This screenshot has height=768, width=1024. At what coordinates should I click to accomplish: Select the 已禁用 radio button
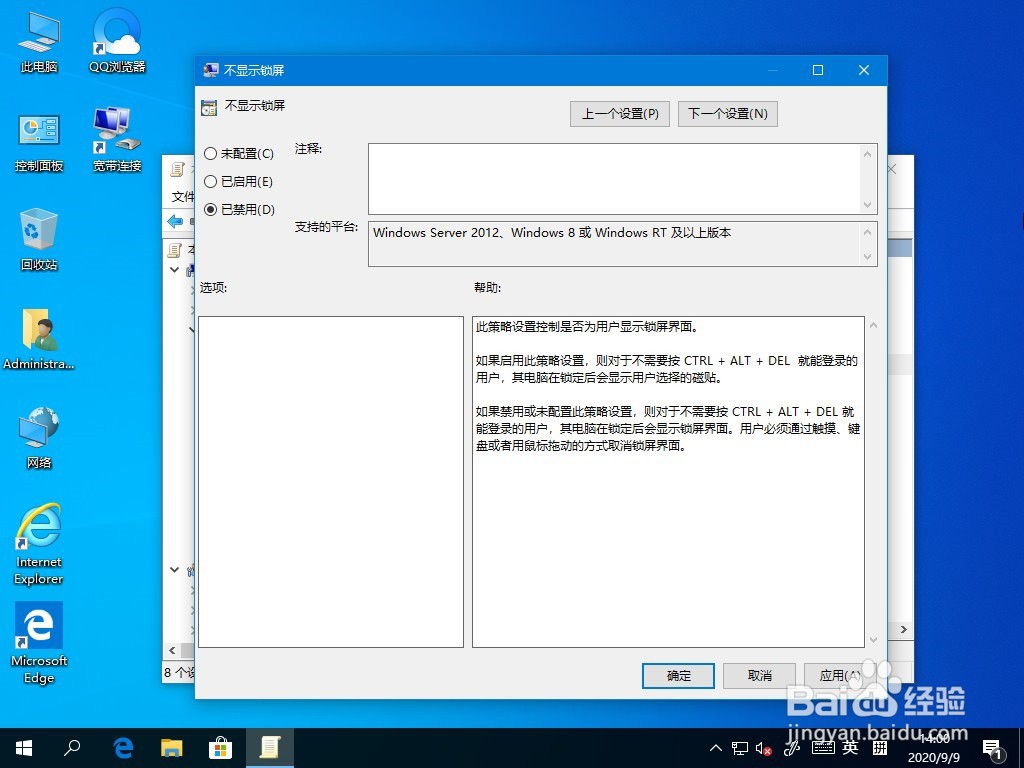click(211, 209)
